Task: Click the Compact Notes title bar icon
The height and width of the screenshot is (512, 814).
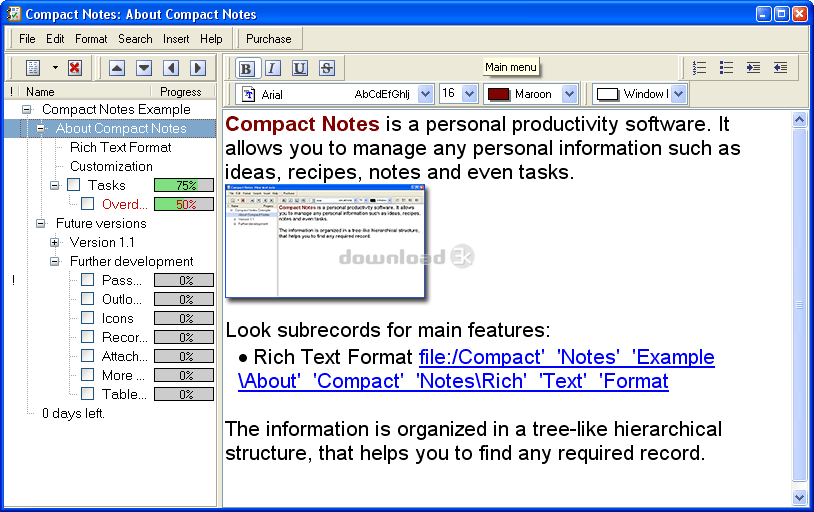Action: (13, 14)
